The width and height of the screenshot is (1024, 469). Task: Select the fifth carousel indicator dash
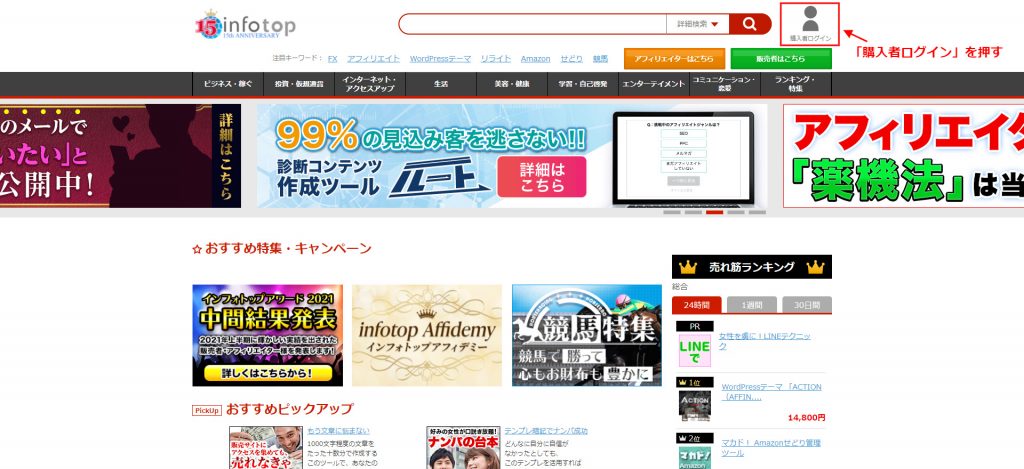(x=758, y=212)
